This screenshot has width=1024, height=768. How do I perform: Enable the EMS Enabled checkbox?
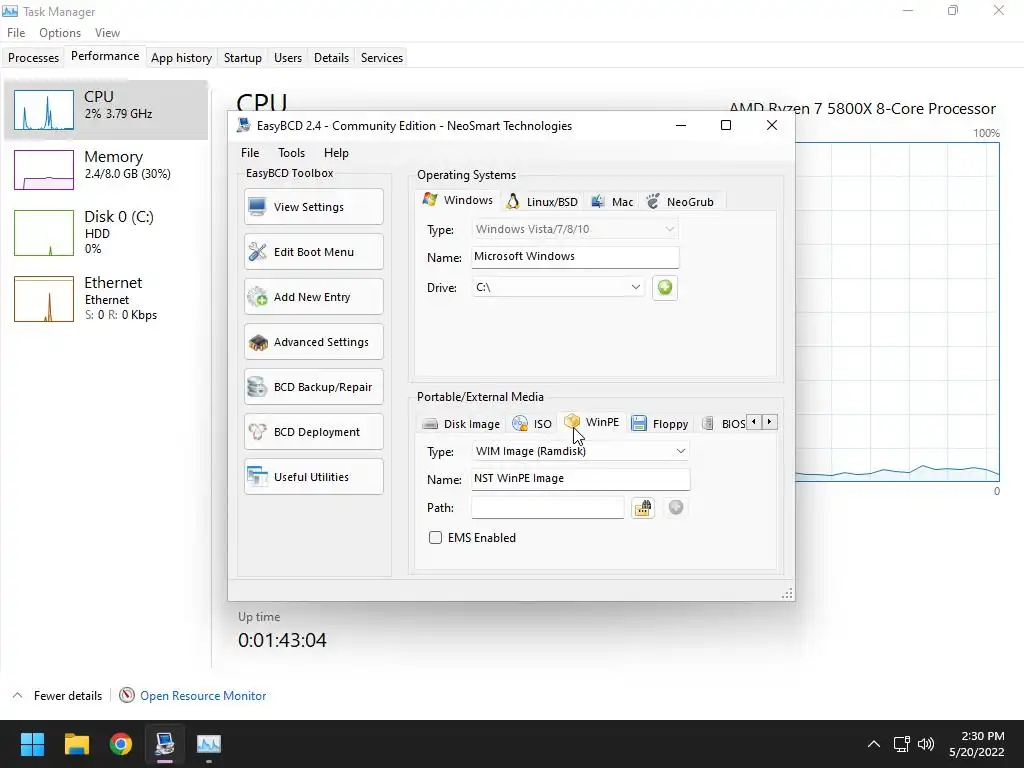(435, 537)
